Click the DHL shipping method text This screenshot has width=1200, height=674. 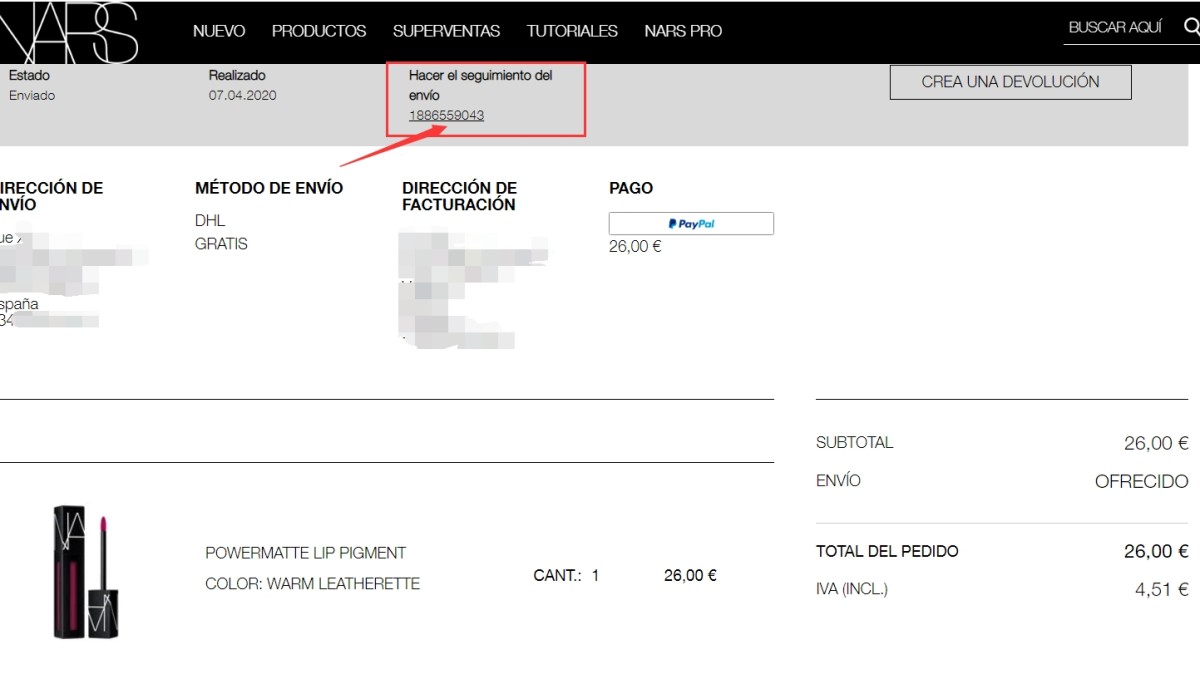pyautogui.click(x=210, y=220)
